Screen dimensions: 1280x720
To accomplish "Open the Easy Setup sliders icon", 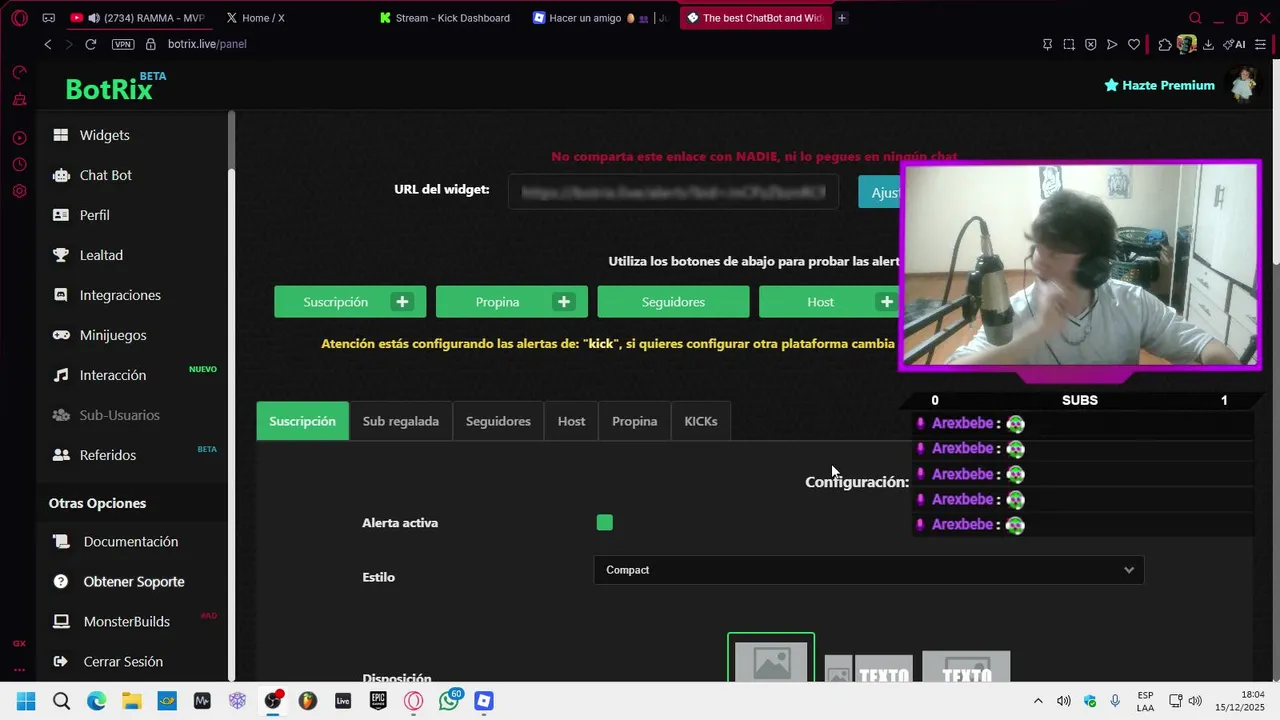I will coord(1261,44).
